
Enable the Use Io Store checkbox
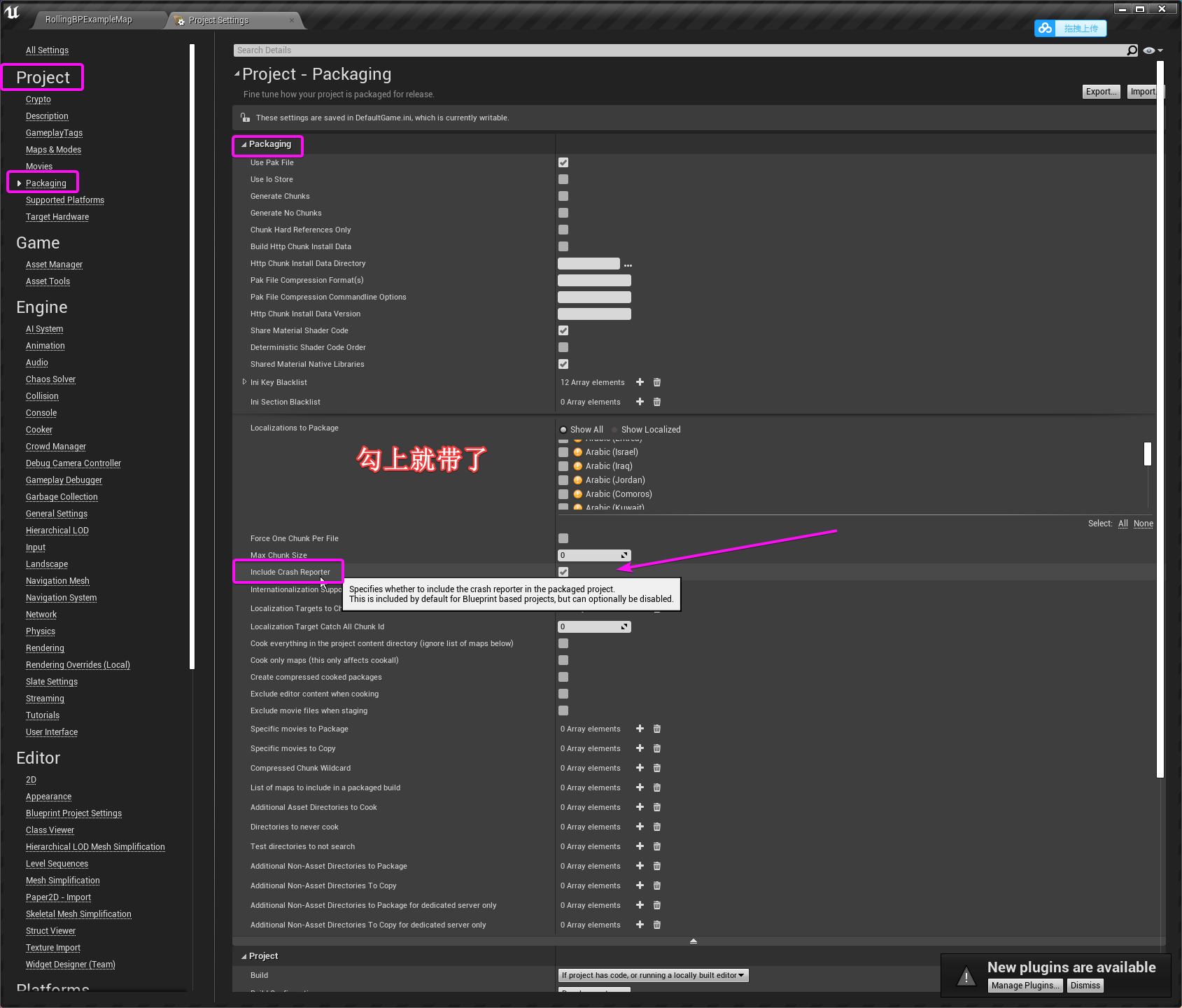point(563,179)
